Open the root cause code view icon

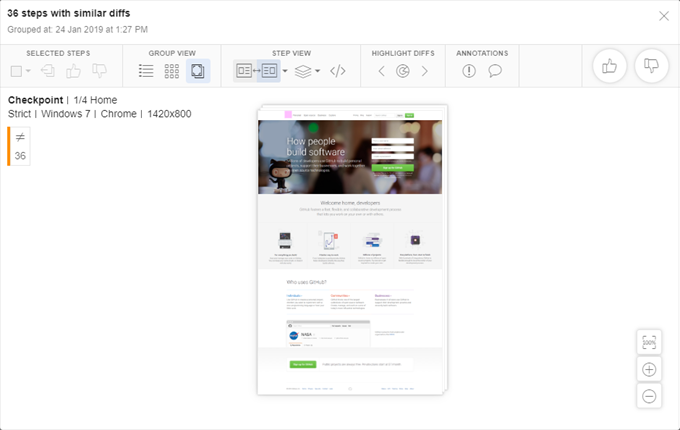338,71
